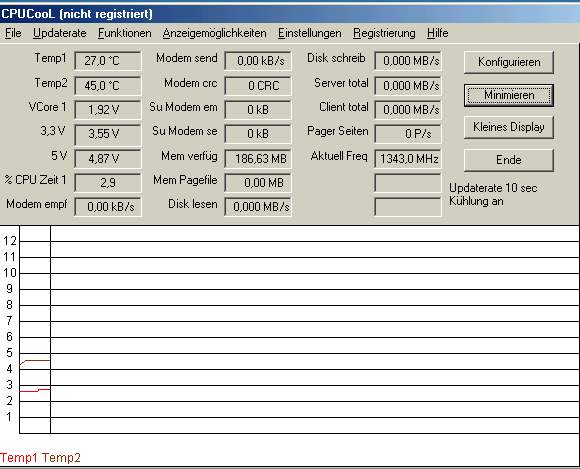Screen dimensions: 580x469
Task: Click the 'Mem verfüg' field label
Action: click(x=189, y=156)
